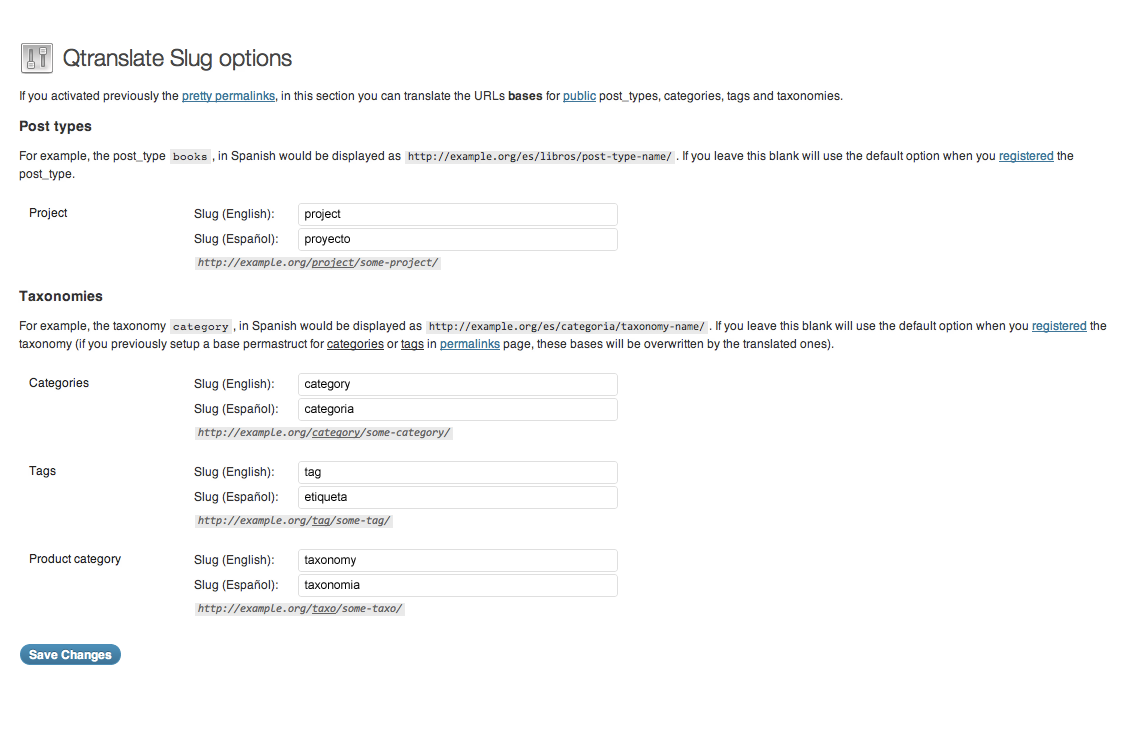Open the permalinks page link
The height and width of the screenshot is (731, 1134).
pos(469,344)
